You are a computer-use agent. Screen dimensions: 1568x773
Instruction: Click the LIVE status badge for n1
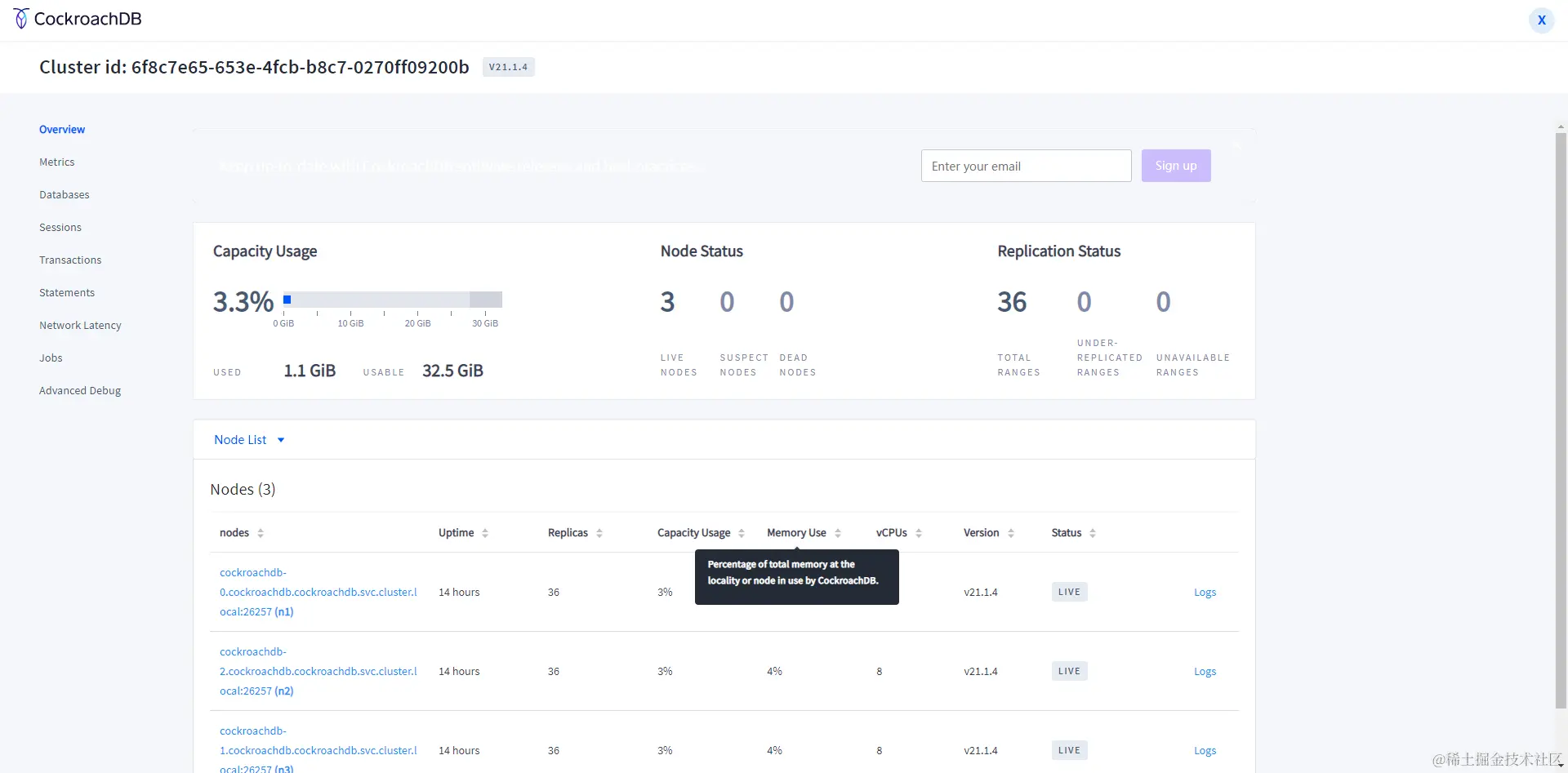pyautogui.click(x=1069, y=593)
